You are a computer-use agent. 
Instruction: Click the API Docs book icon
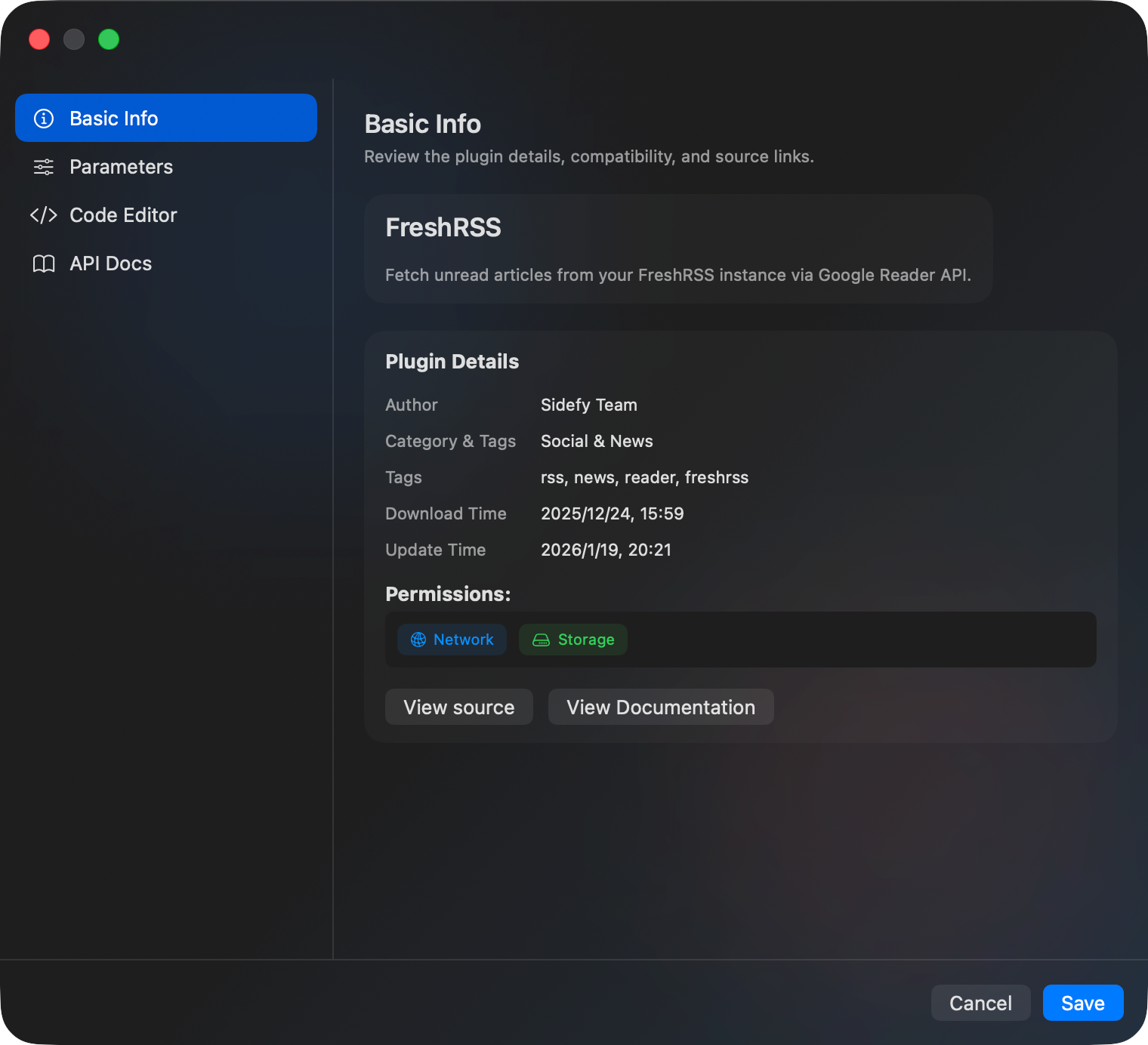coord(44,264)
